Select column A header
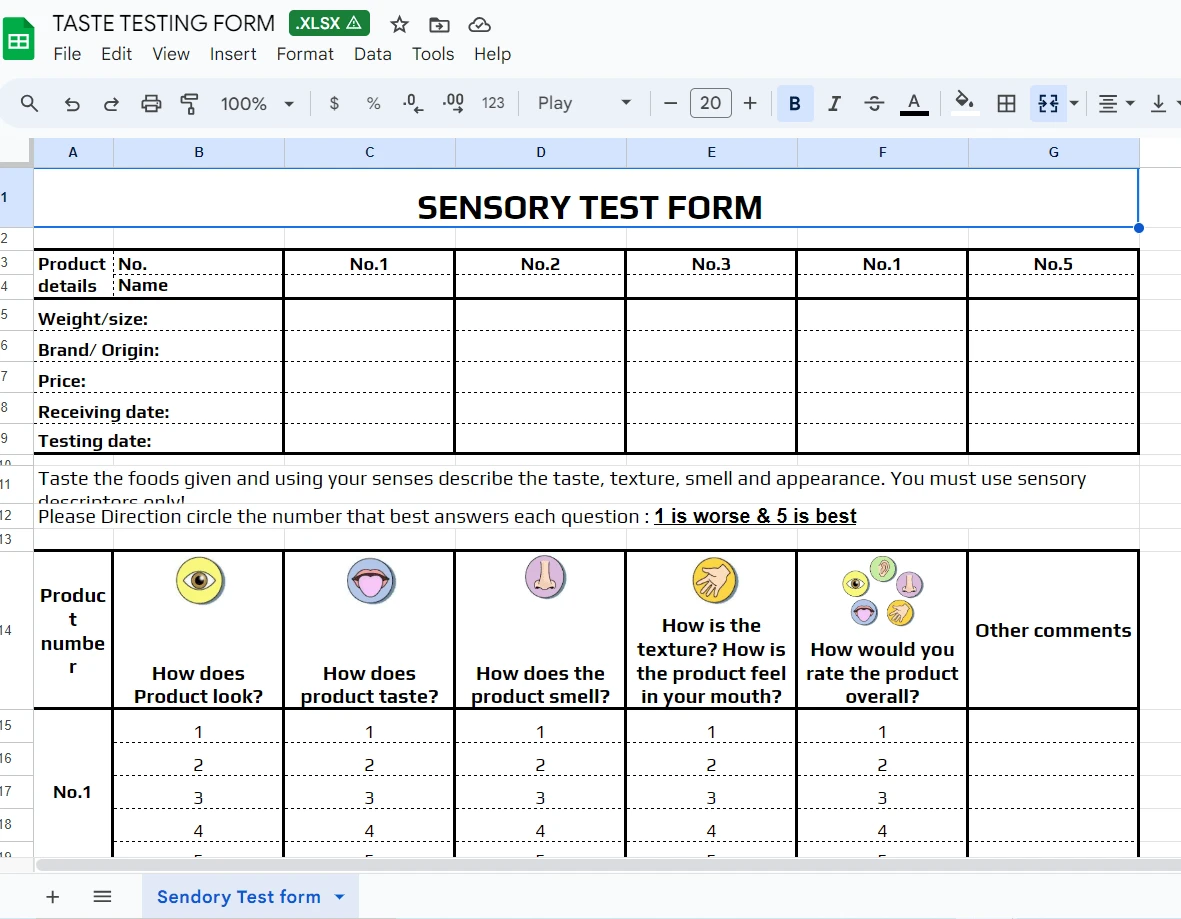Viewport: 1181px width, 919px height. [73, 152]
